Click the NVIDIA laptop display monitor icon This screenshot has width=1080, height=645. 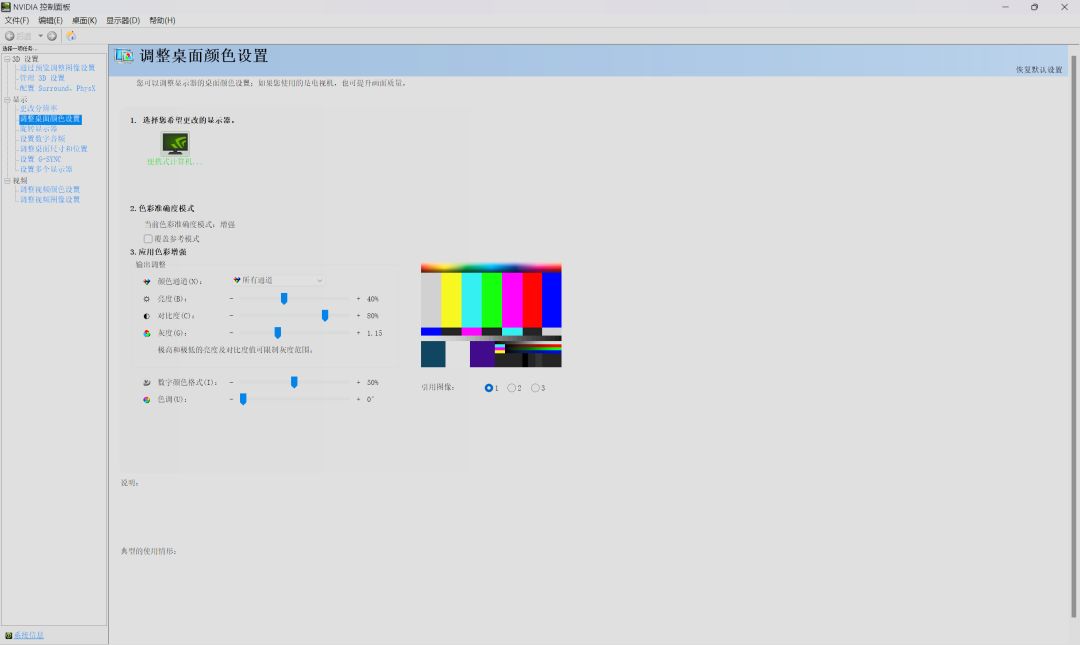(x=175, y=143)
